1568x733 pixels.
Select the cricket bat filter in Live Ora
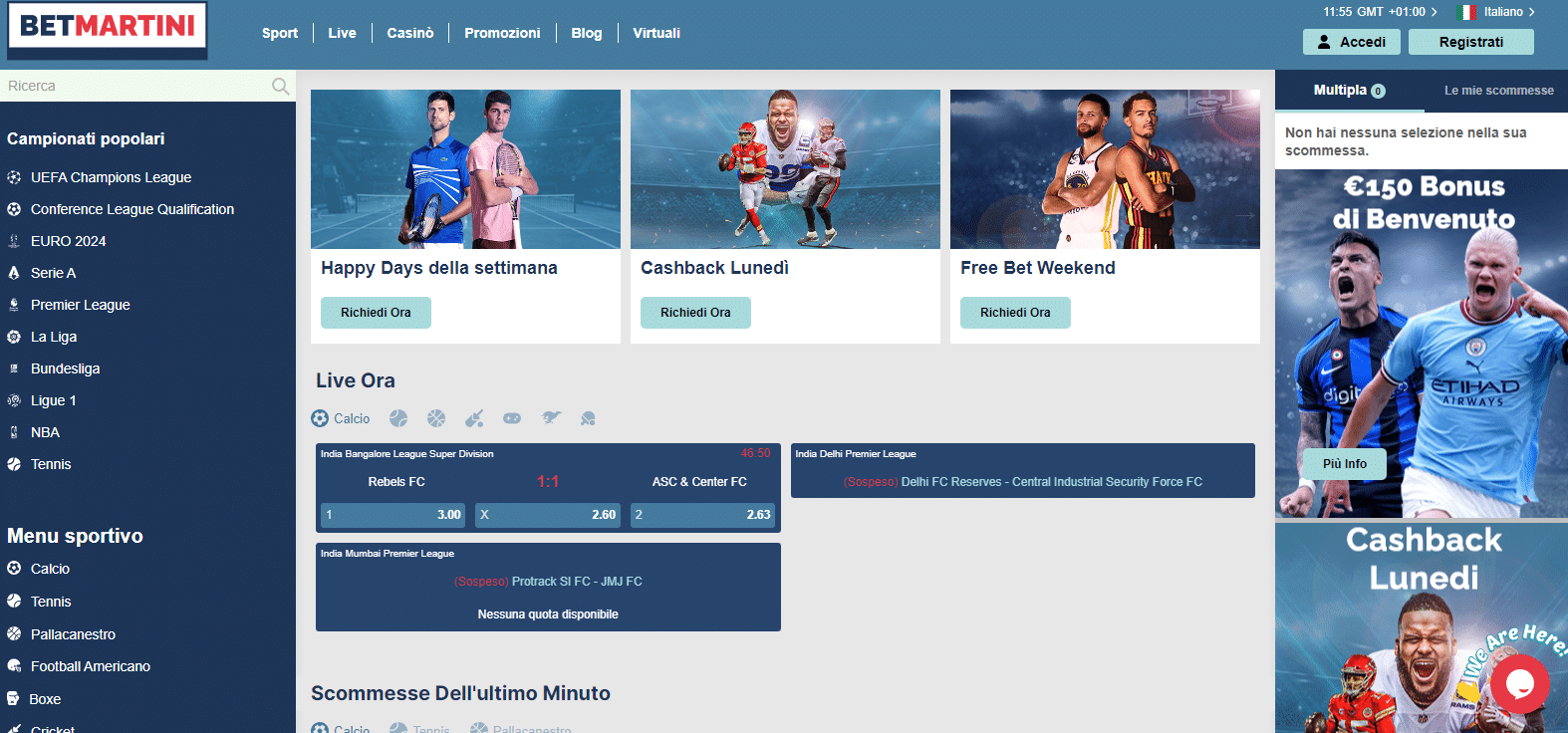[x=474, y=418]
